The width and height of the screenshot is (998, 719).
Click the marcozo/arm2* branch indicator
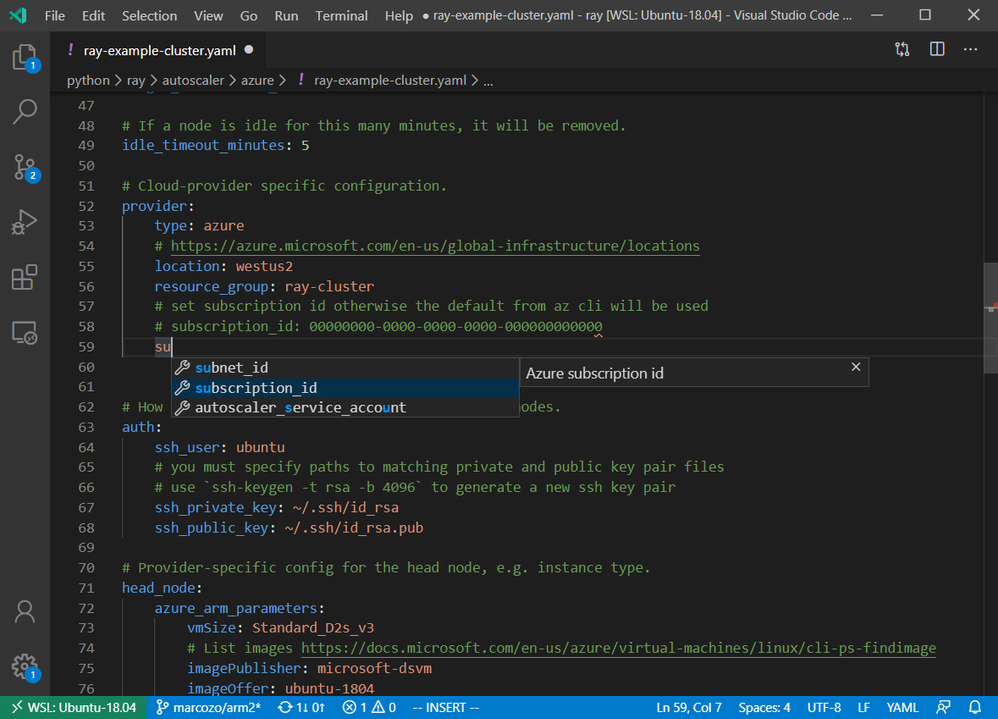pyautogui.click(x=208, y=708)
